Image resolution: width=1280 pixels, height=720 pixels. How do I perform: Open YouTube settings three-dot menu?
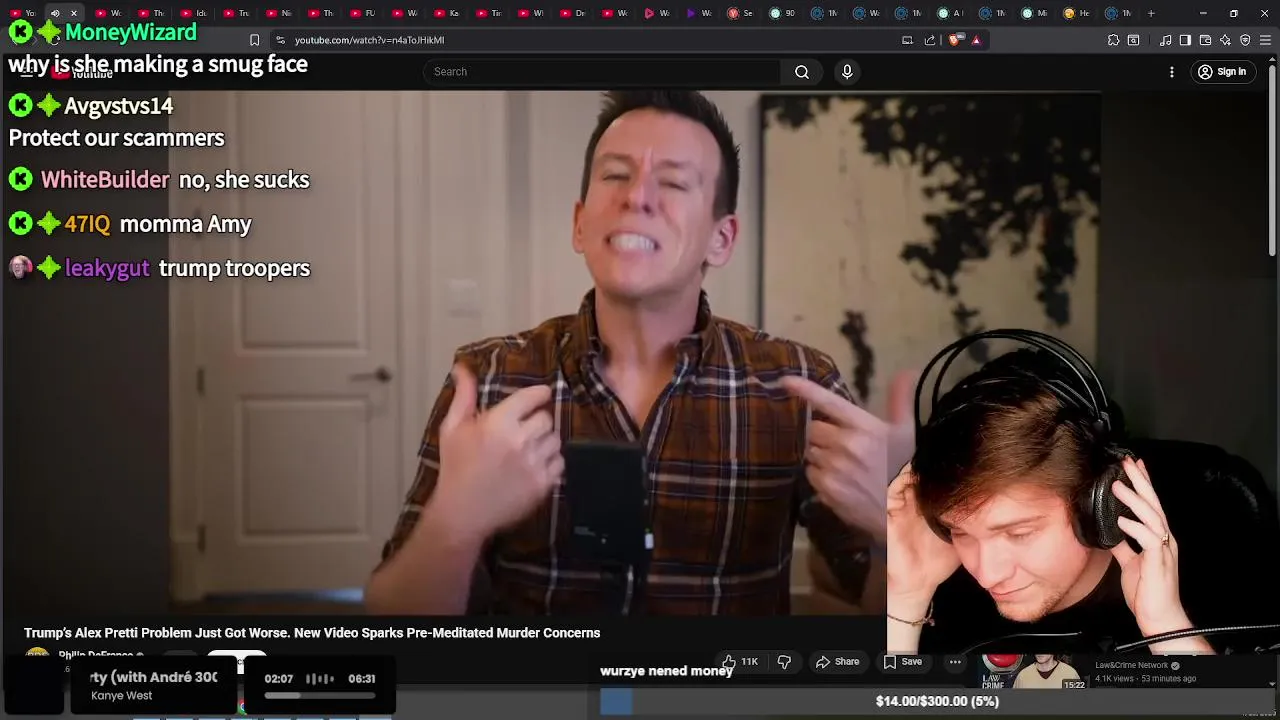(1172, 72)
